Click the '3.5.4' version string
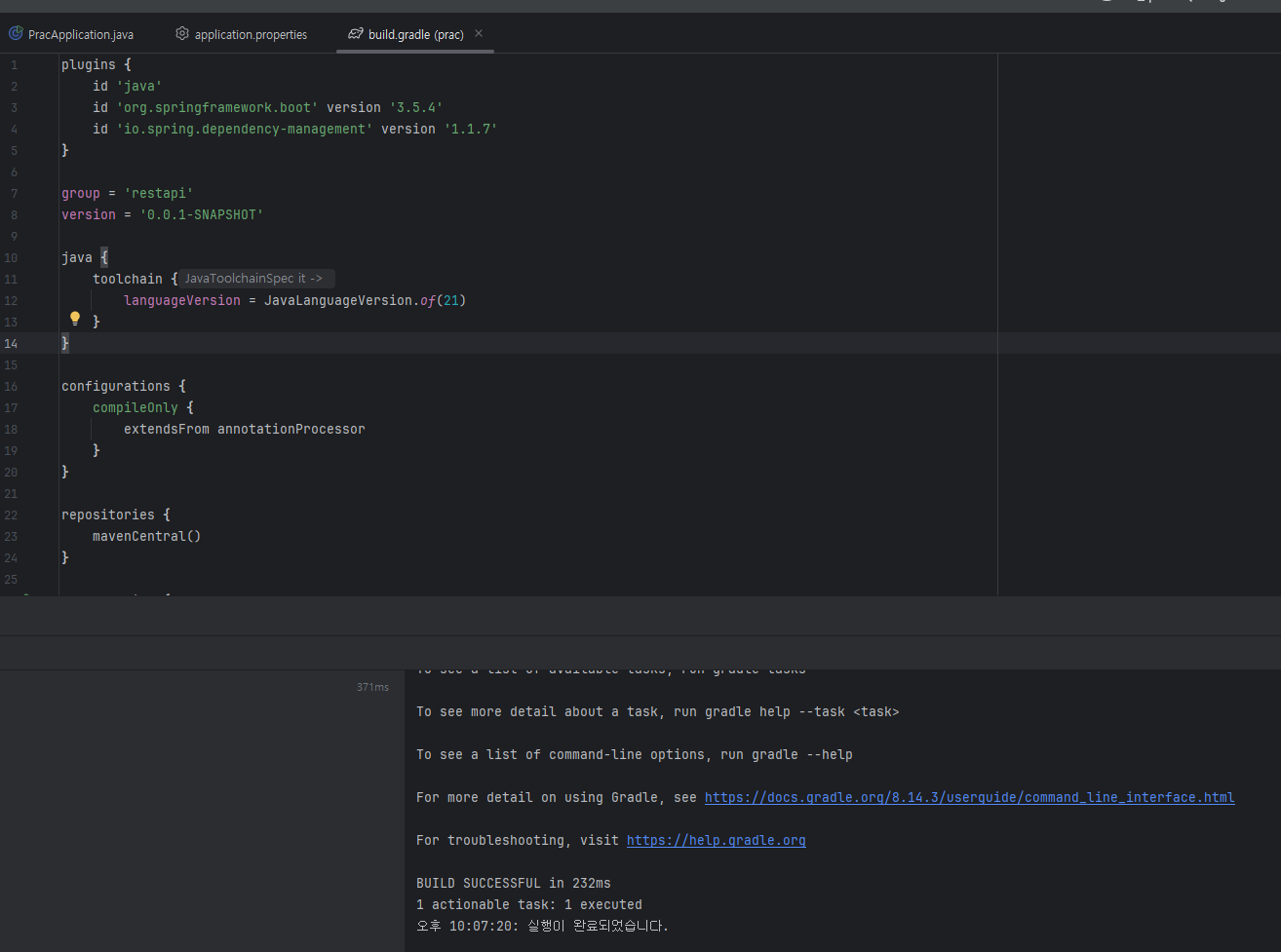The width and height of the screenshot is (1281, 952). (416, 107)
